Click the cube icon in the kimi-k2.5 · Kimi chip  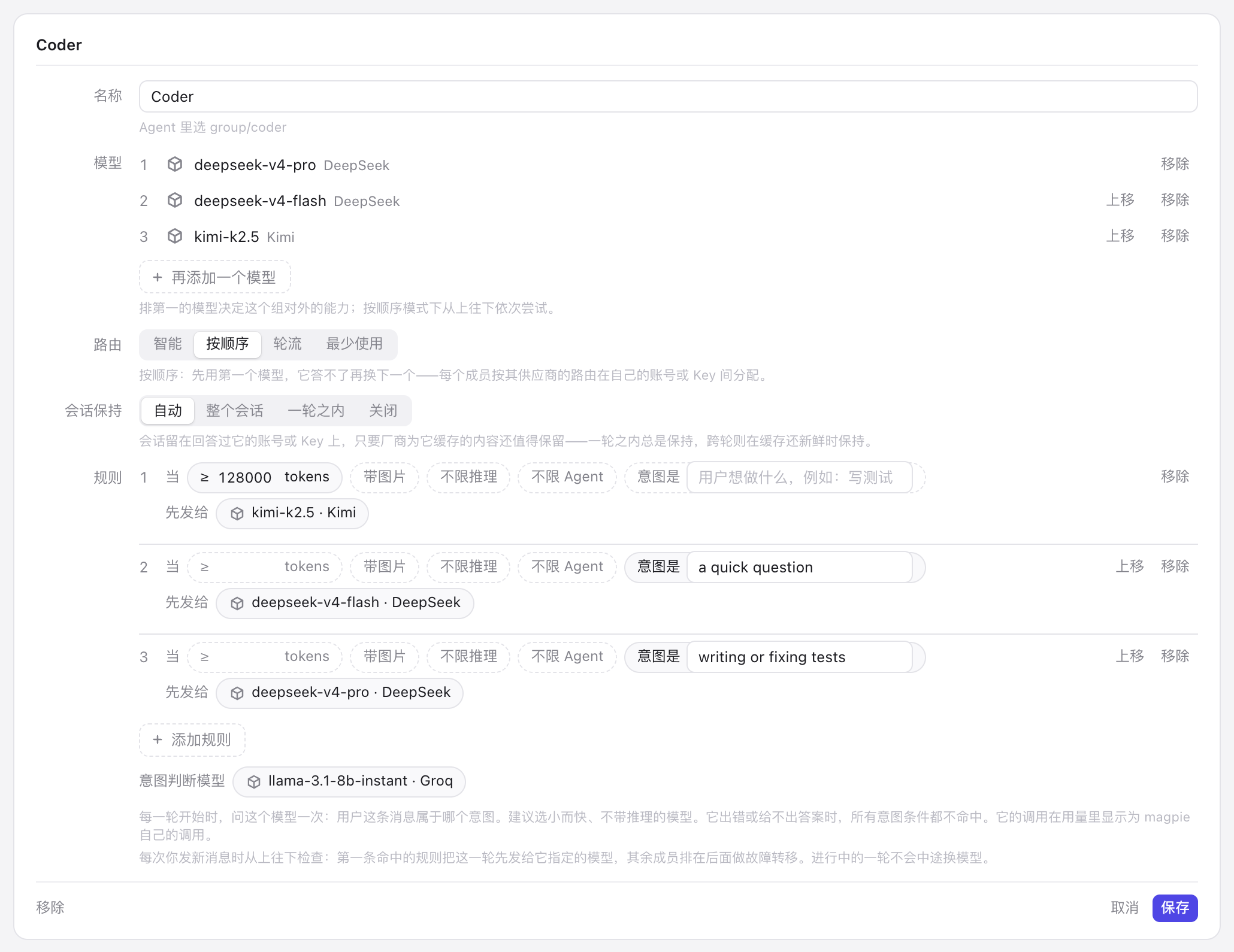(x=237, y=513)
